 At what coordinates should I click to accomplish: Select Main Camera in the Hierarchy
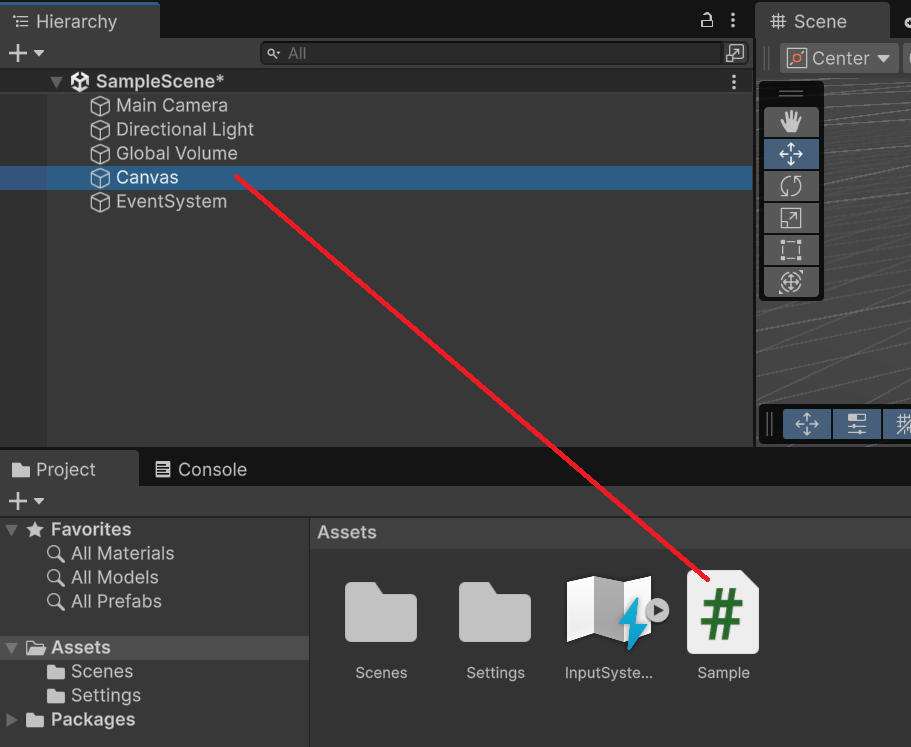[x=171, y=105]
